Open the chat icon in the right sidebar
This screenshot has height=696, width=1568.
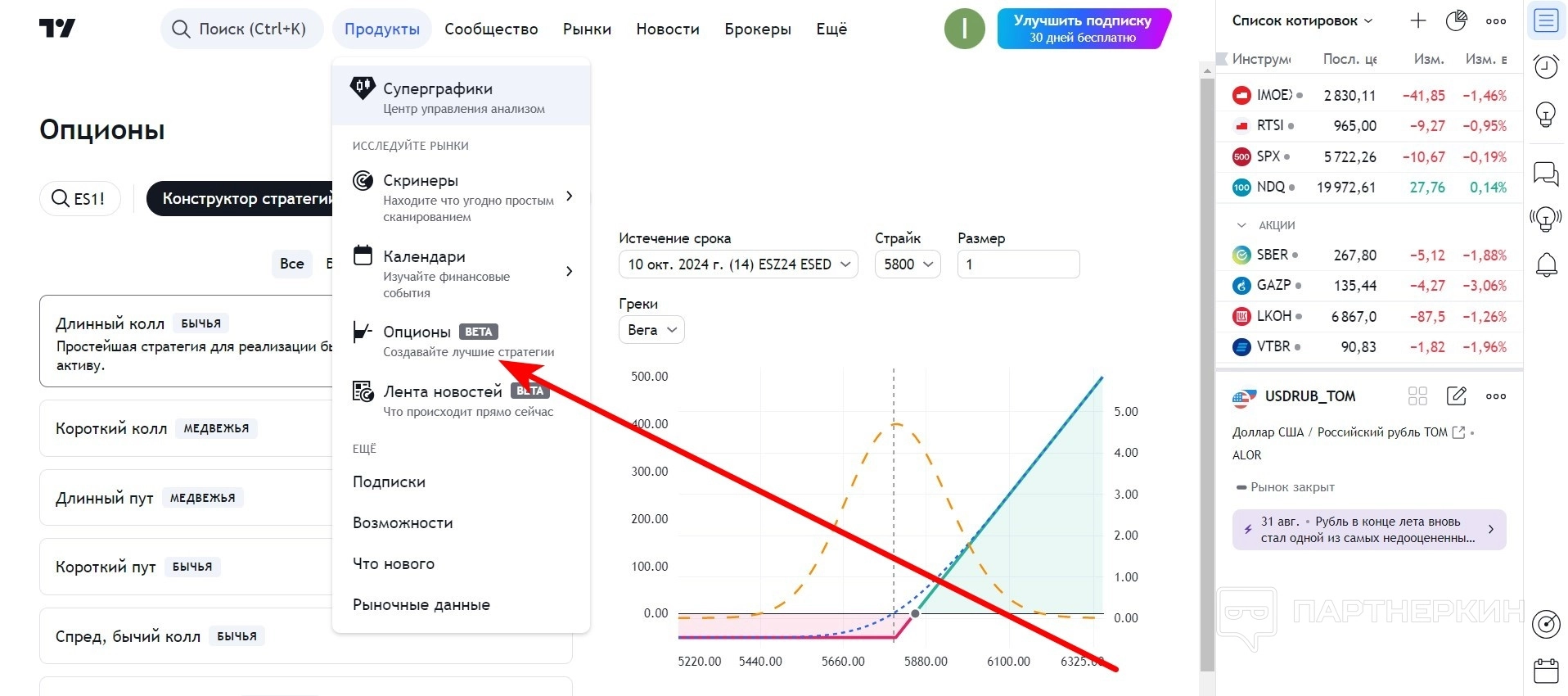[x=1546, y=174]
